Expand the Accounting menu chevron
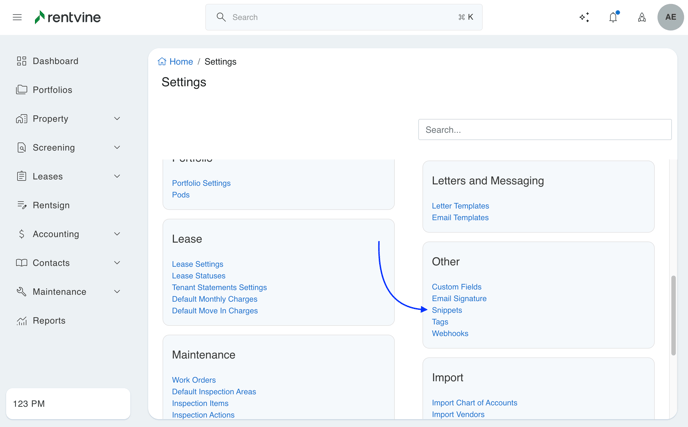The image size is (688, 427). (x=117, y=234)
